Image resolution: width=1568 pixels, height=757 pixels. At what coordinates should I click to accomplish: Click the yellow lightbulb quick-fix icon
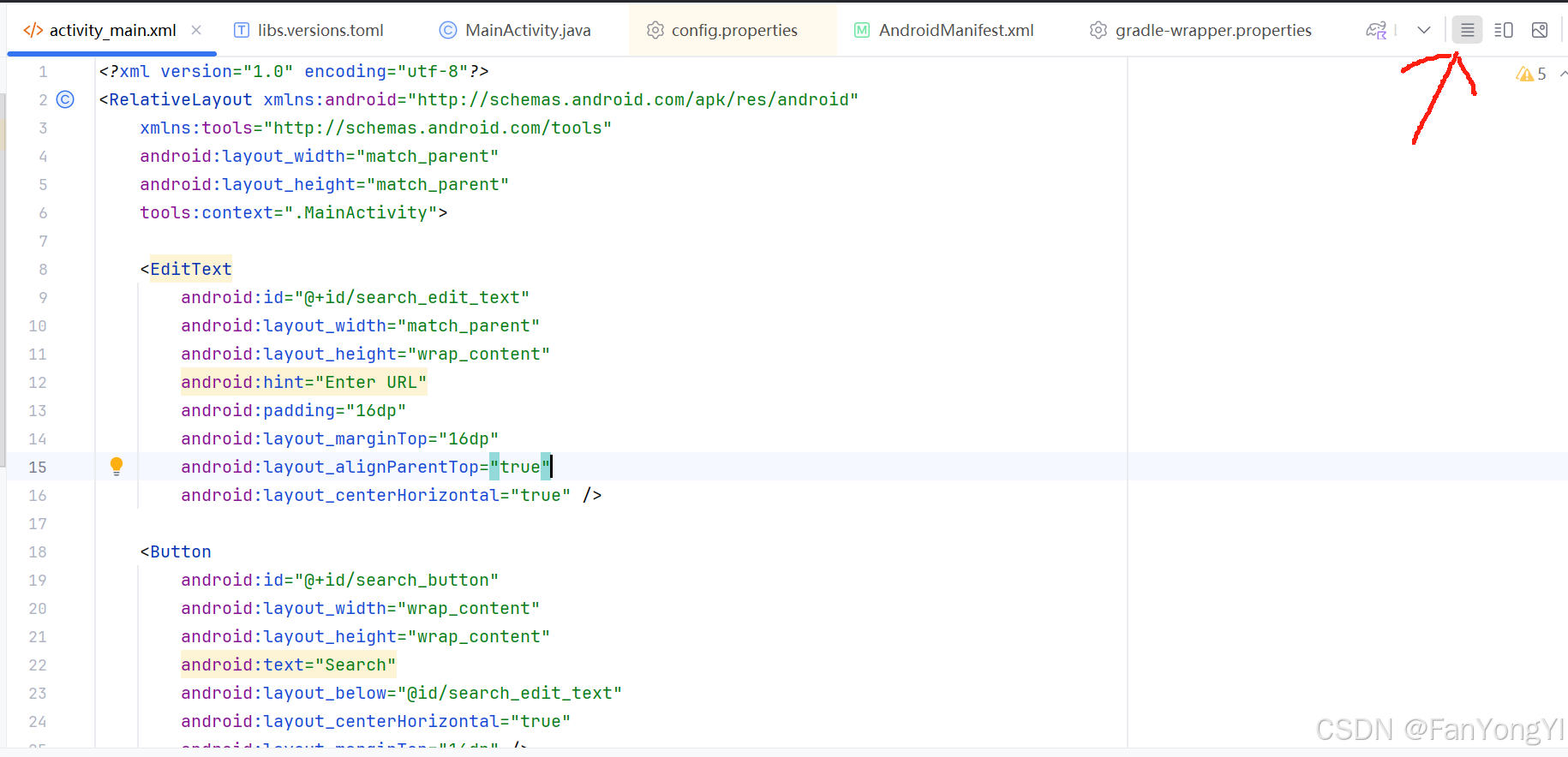[x=117, y=467]
